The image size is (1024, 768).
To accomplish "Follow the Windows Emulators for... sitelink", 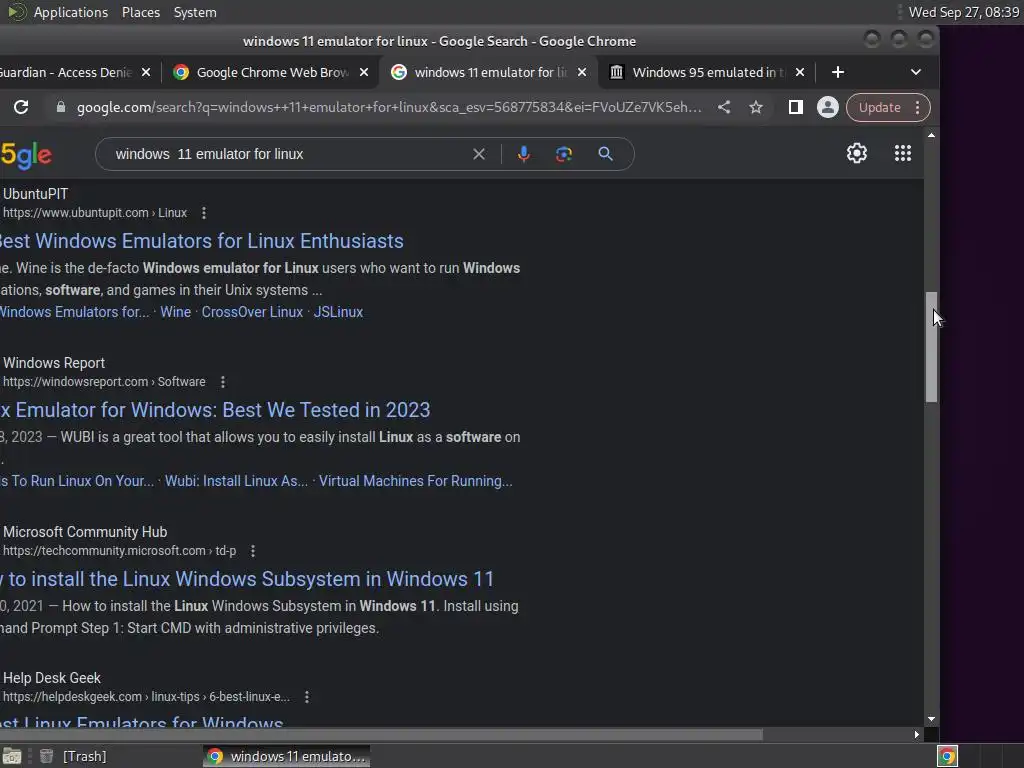I will coord(74,312).
